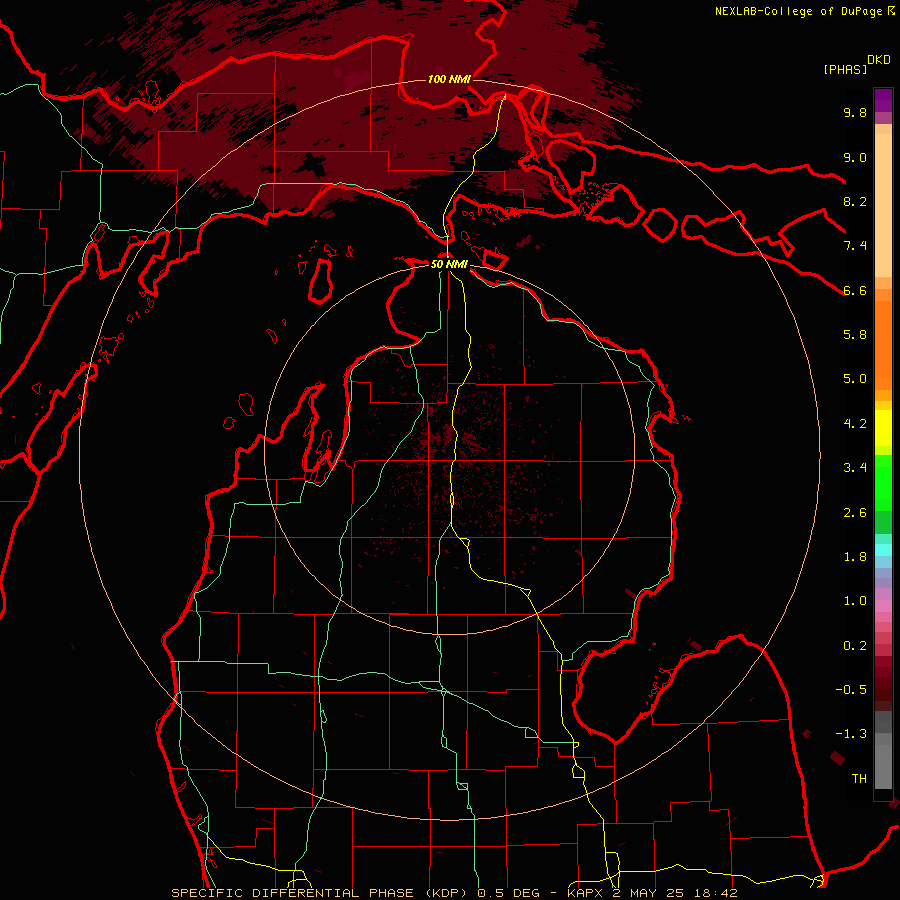The image size is (900, 900).
Task: Pick the solid orange segment of the color bar
Action: (883, 345)
